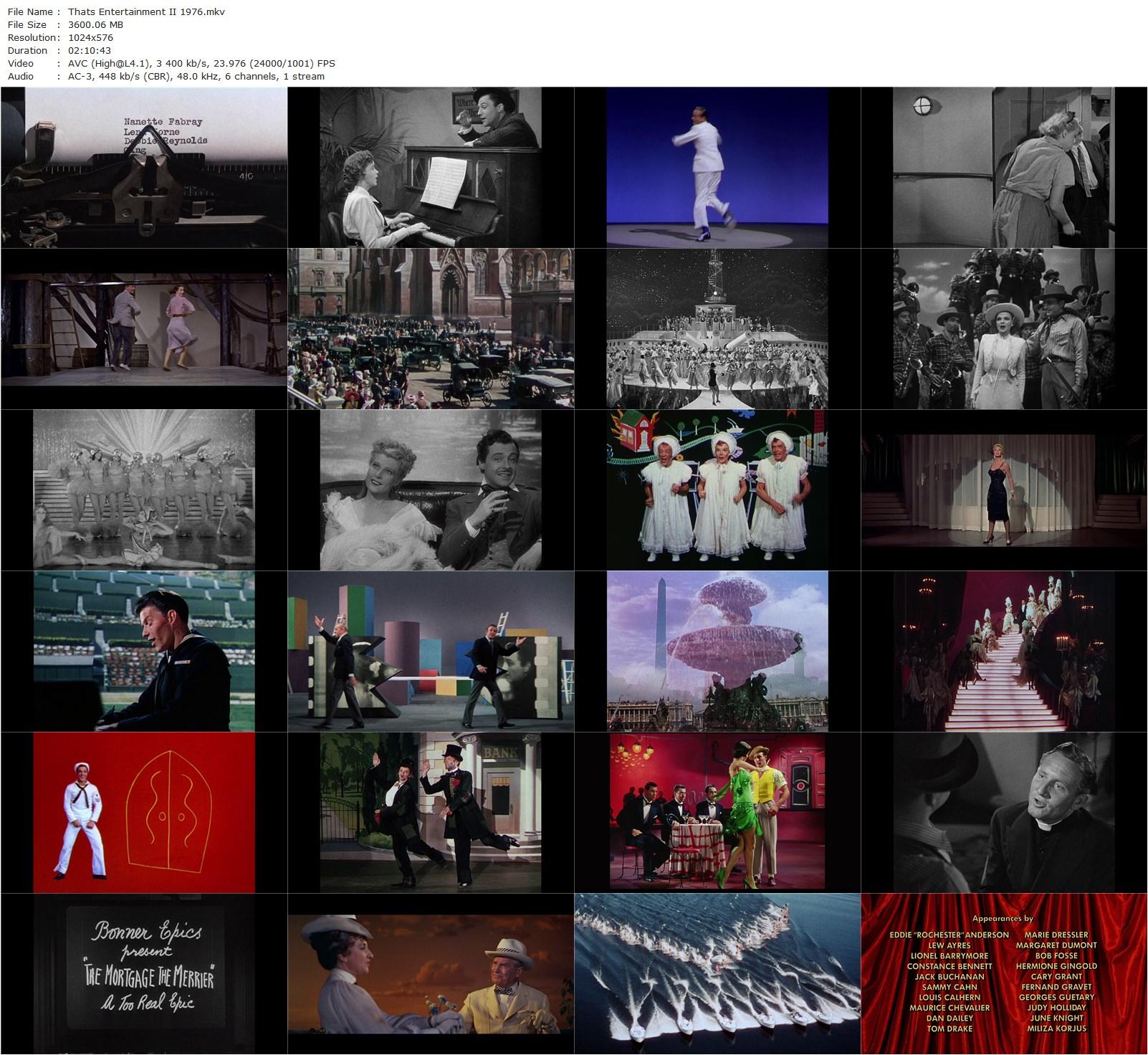1148x1055 pixels.
Task: Click the singer in black dress on stage
Action: pyautogui.click(x=1004, y=490)
